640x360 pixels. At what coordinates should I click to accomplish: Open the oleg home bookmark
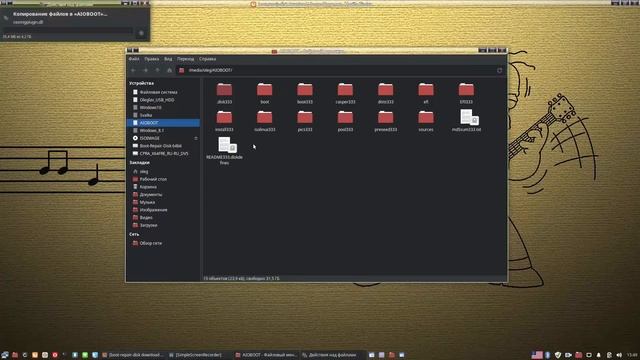tap(163, 171)
